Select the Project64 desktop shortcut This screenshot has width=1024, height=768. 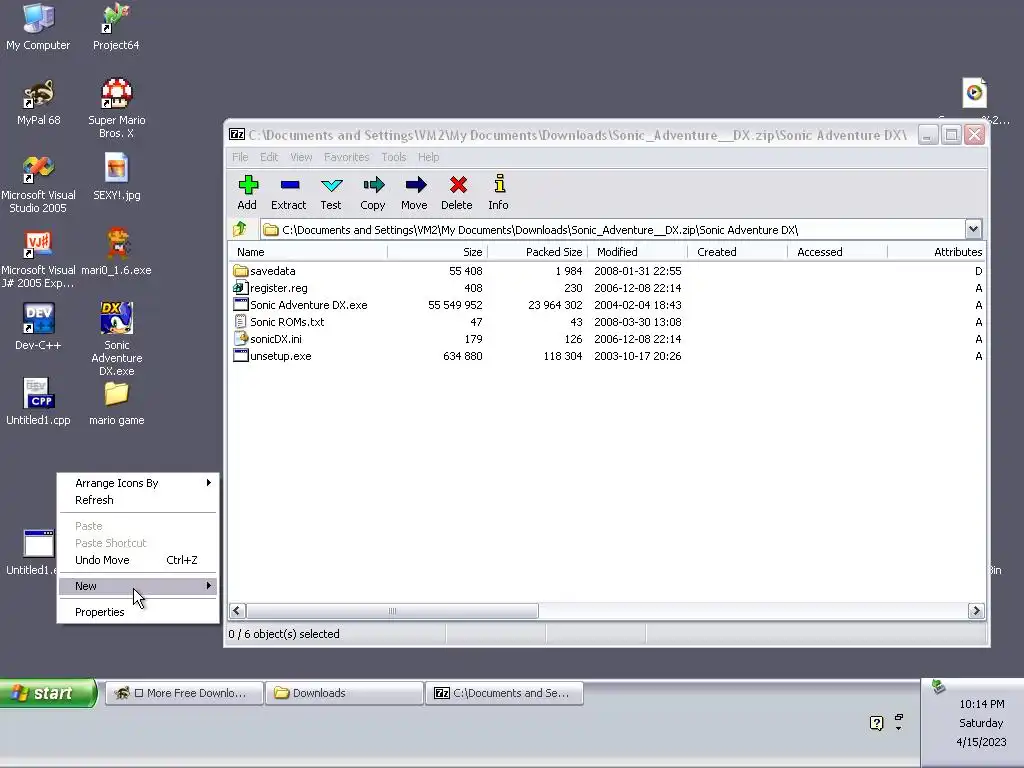point(116,27)
